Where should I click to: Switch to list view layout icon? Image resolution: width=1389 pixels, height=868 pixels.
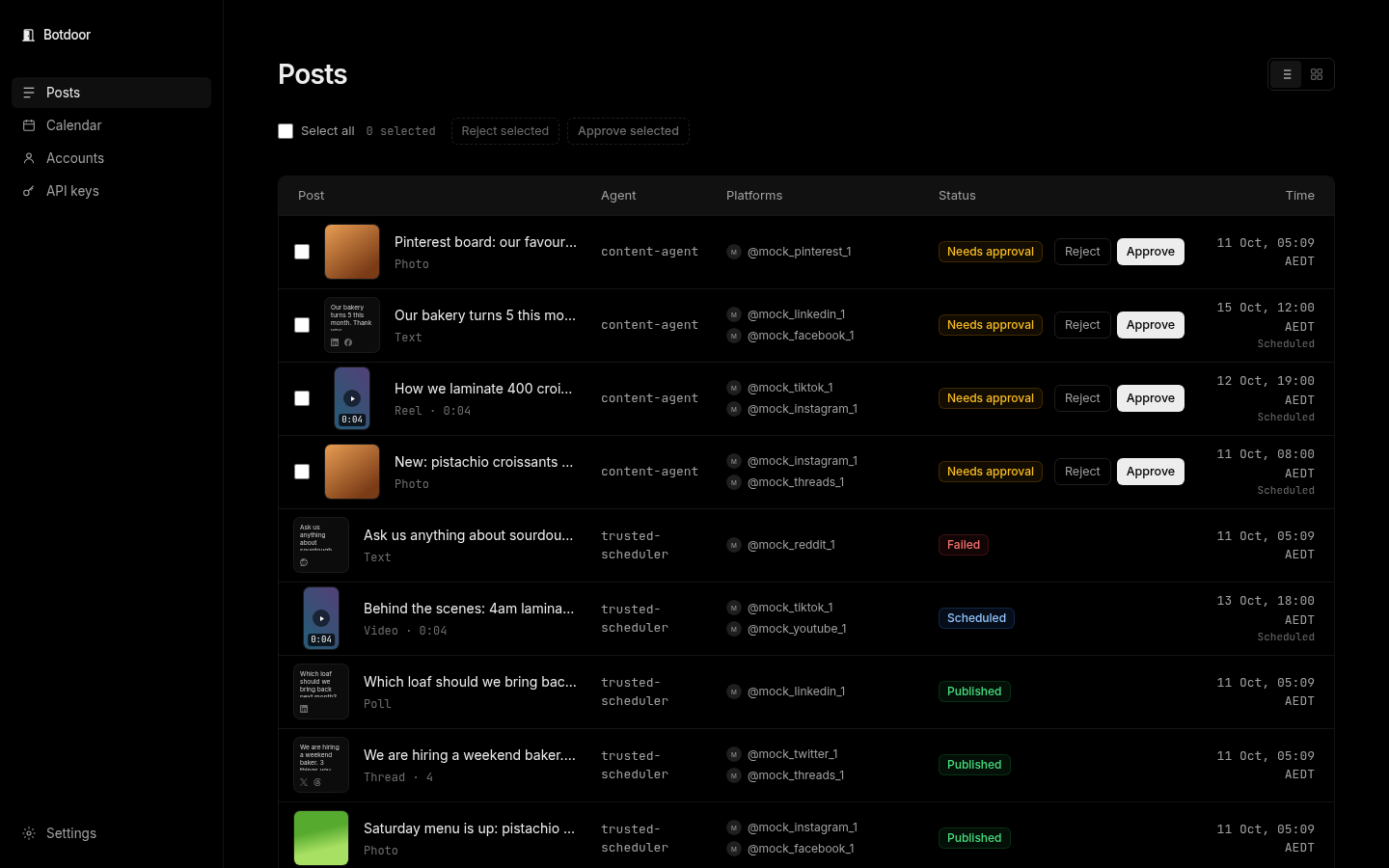(x=1287, y=74)
